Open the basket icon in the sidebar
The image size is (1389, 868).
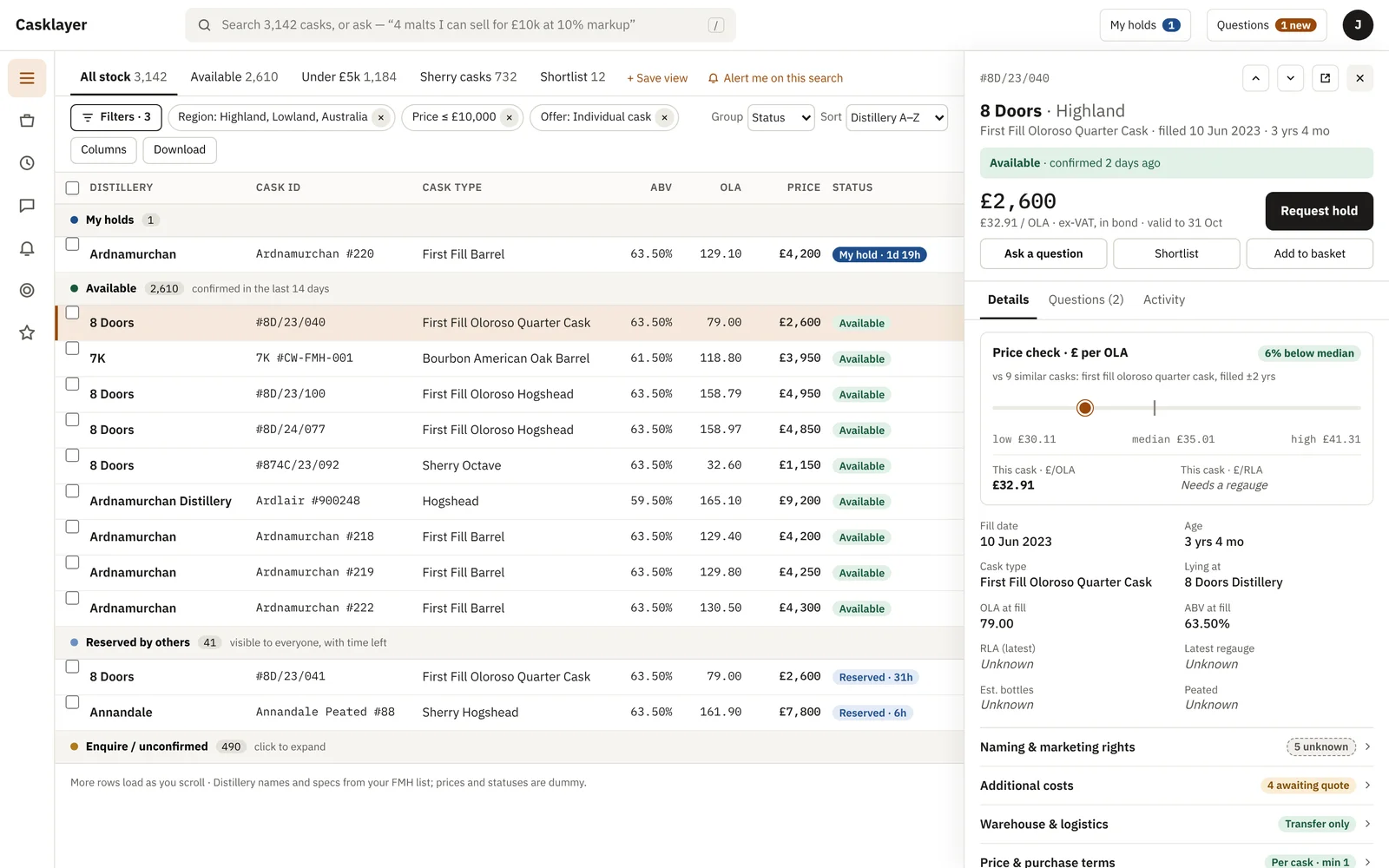27,121
